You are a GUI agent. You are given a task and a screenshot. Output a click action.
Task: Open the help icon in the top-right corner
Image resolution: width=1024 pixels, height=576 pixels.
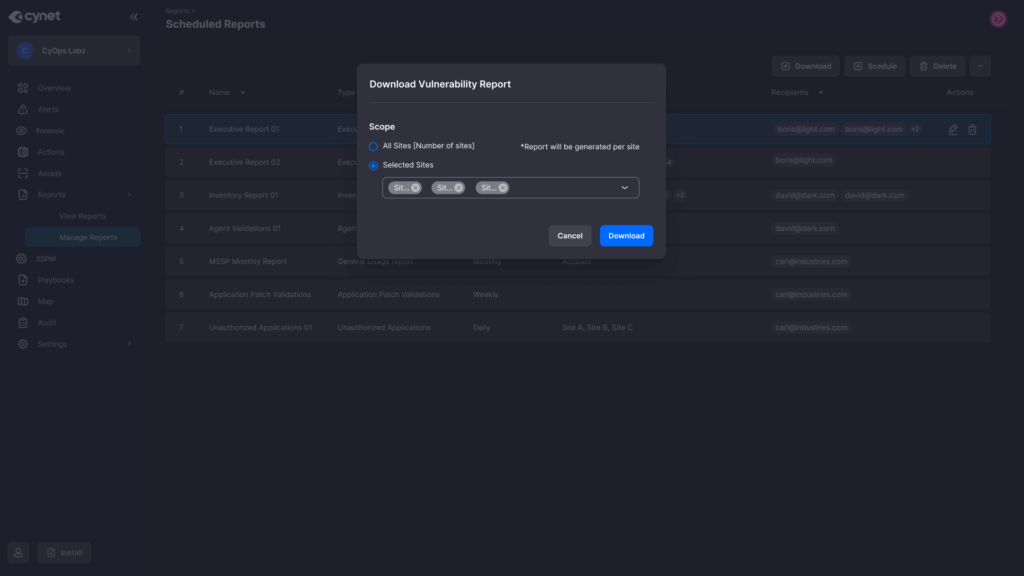(x=997, y=19)
